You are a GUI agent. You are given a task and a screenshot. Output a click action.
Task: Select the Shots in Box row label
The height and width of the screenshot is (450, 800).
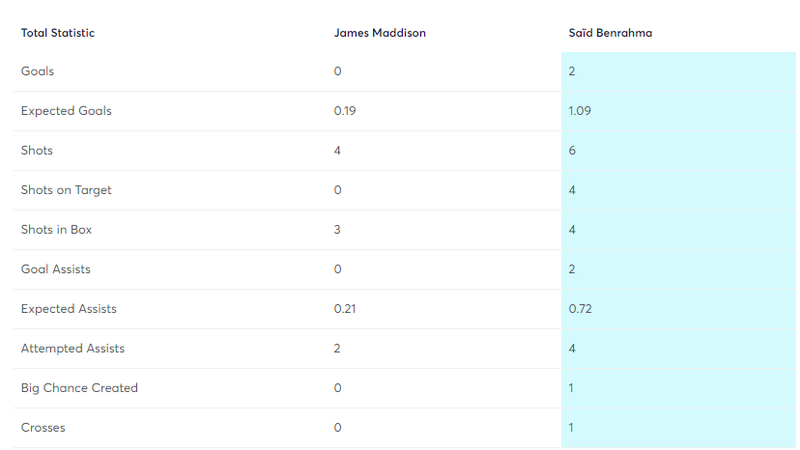pos(56,230)
